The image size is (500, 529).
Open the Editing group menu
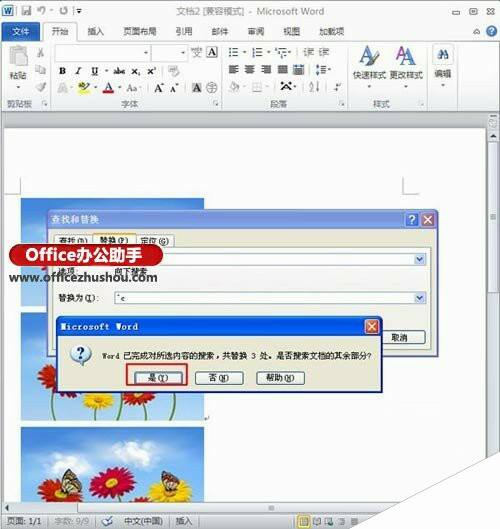tap(443, 66)
